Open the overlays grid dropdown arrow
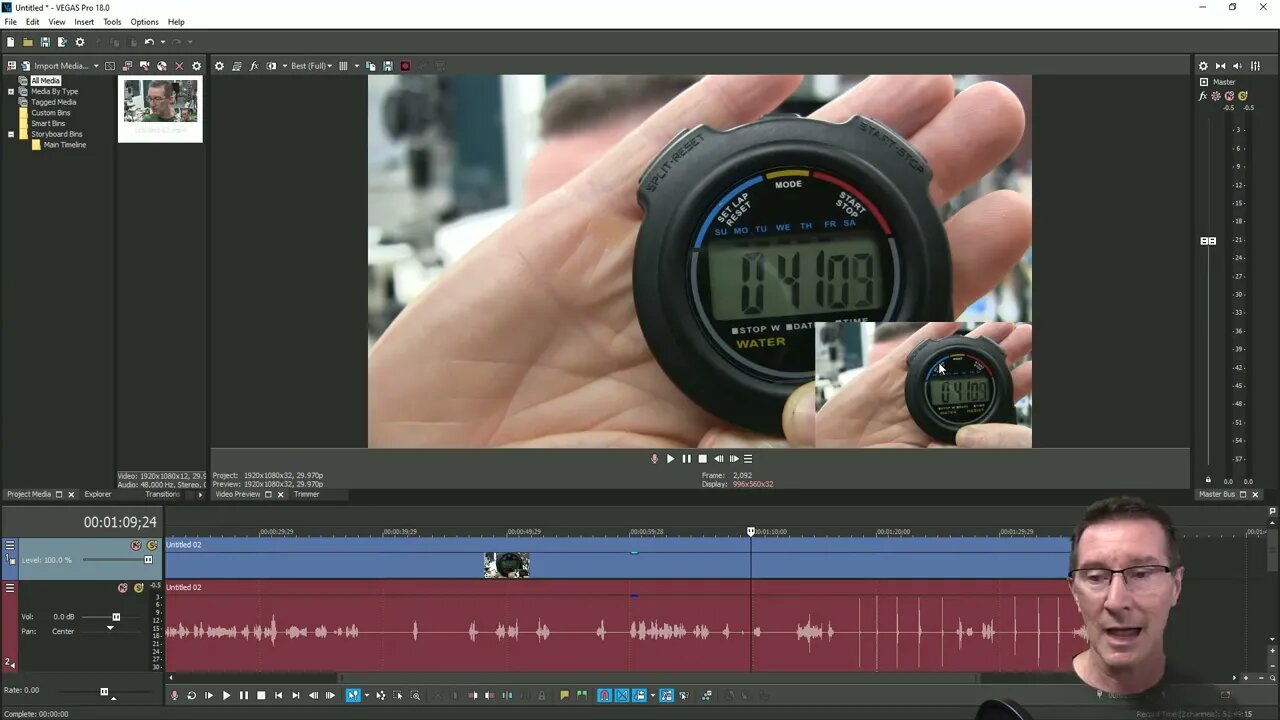This screenshot has width=1280, height=720. tap(357, 66)
